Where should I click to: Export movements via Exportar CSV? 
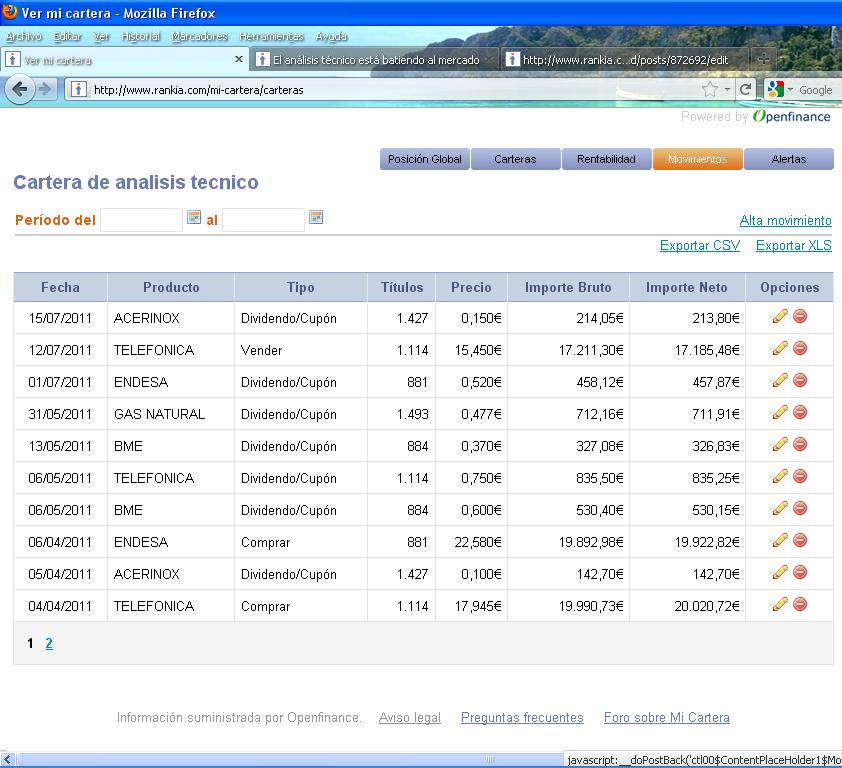(699, 246)
